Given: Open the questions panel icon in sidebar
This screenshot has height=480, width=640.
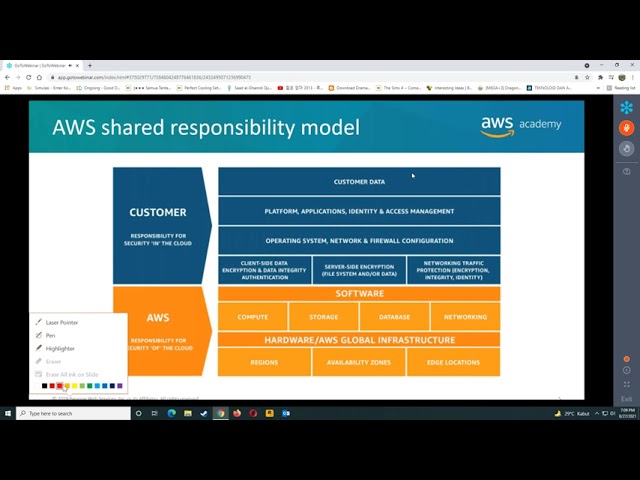Looking at the screenshot, I should [x=627, y=171].
